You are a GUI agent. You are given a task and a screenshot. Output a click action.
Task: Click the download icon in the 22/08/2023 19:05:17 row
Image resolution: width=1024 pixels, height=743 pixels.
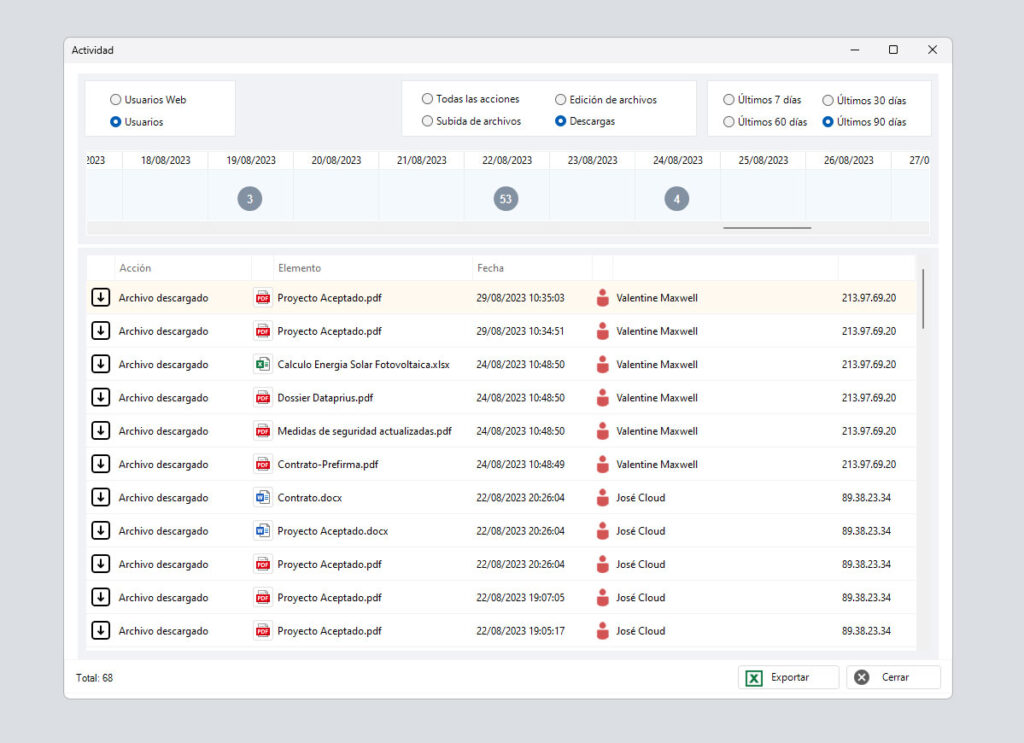[101, 630]
